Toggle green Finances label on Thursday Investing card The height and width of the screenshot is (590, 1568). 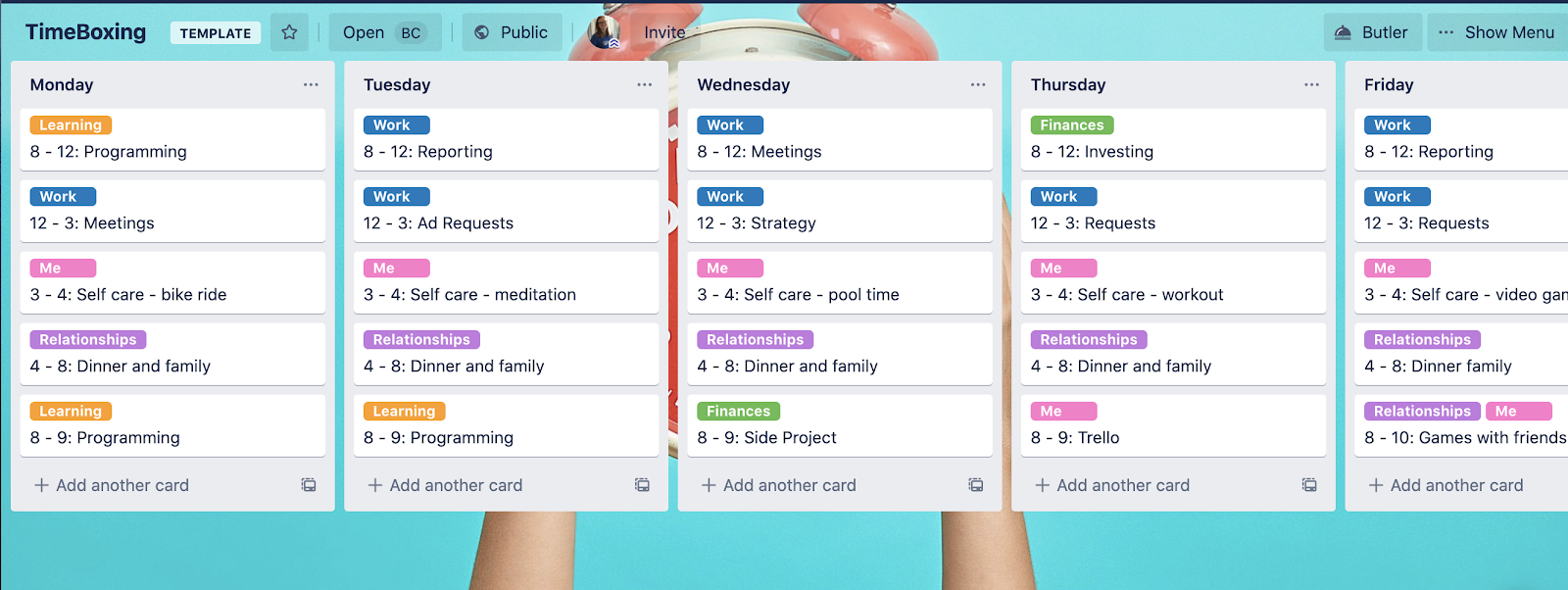tap(1071, 125)
